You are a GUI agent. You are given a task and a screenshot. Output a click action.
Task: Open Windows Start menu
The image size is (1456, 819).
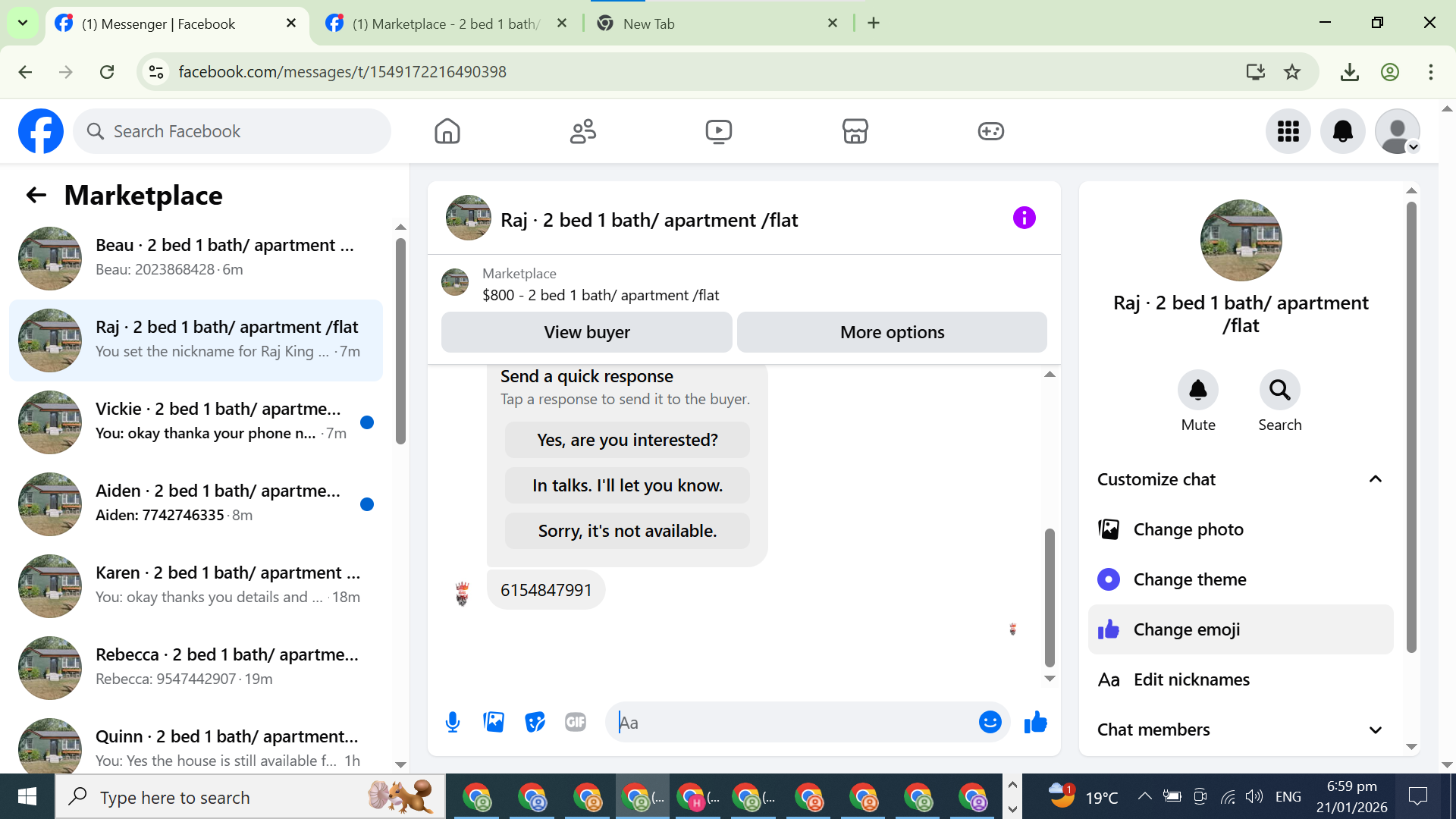[27, 797]
